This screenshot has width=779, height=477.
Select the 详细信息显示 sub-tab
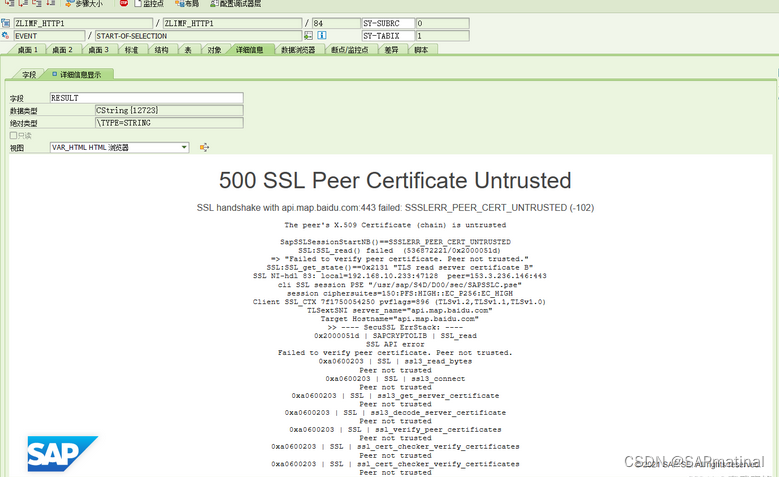click(79, 75)
